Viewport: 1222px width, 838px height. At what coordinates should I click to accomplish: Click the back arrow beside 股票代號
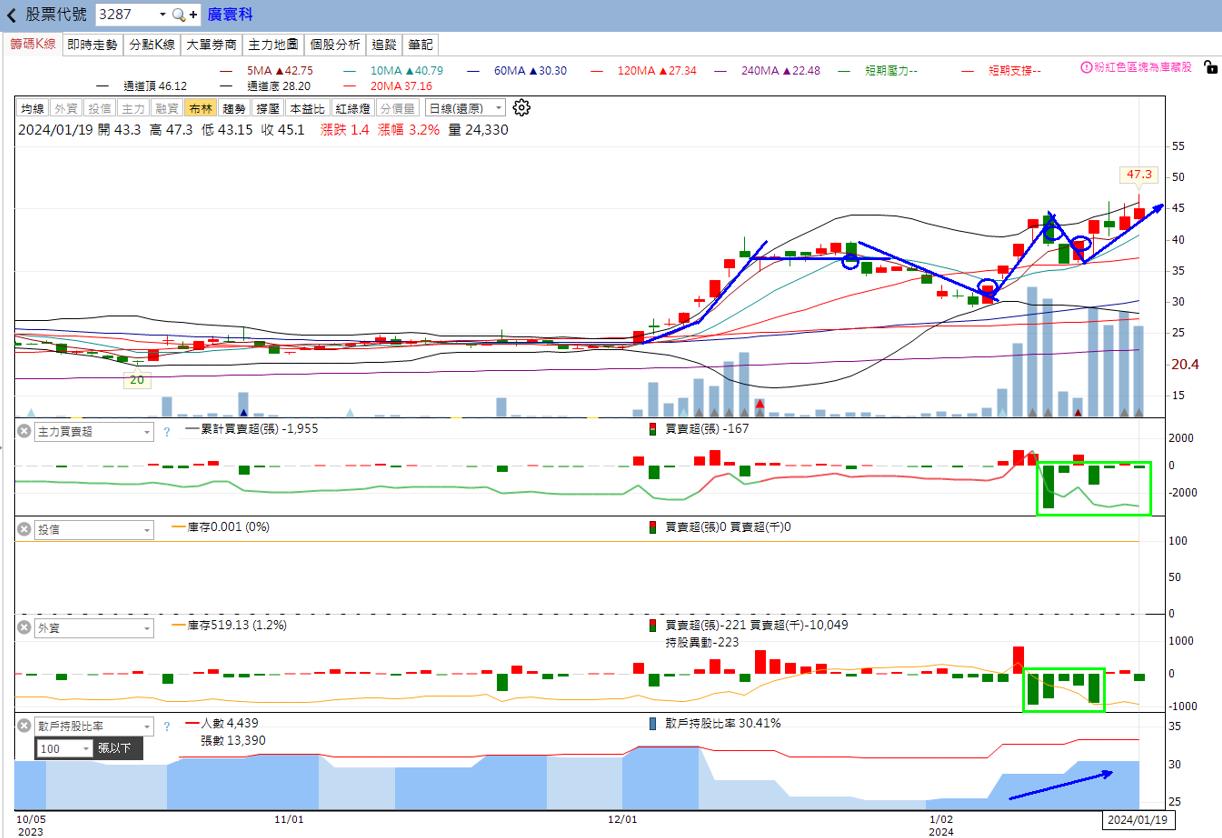(12, 15)
